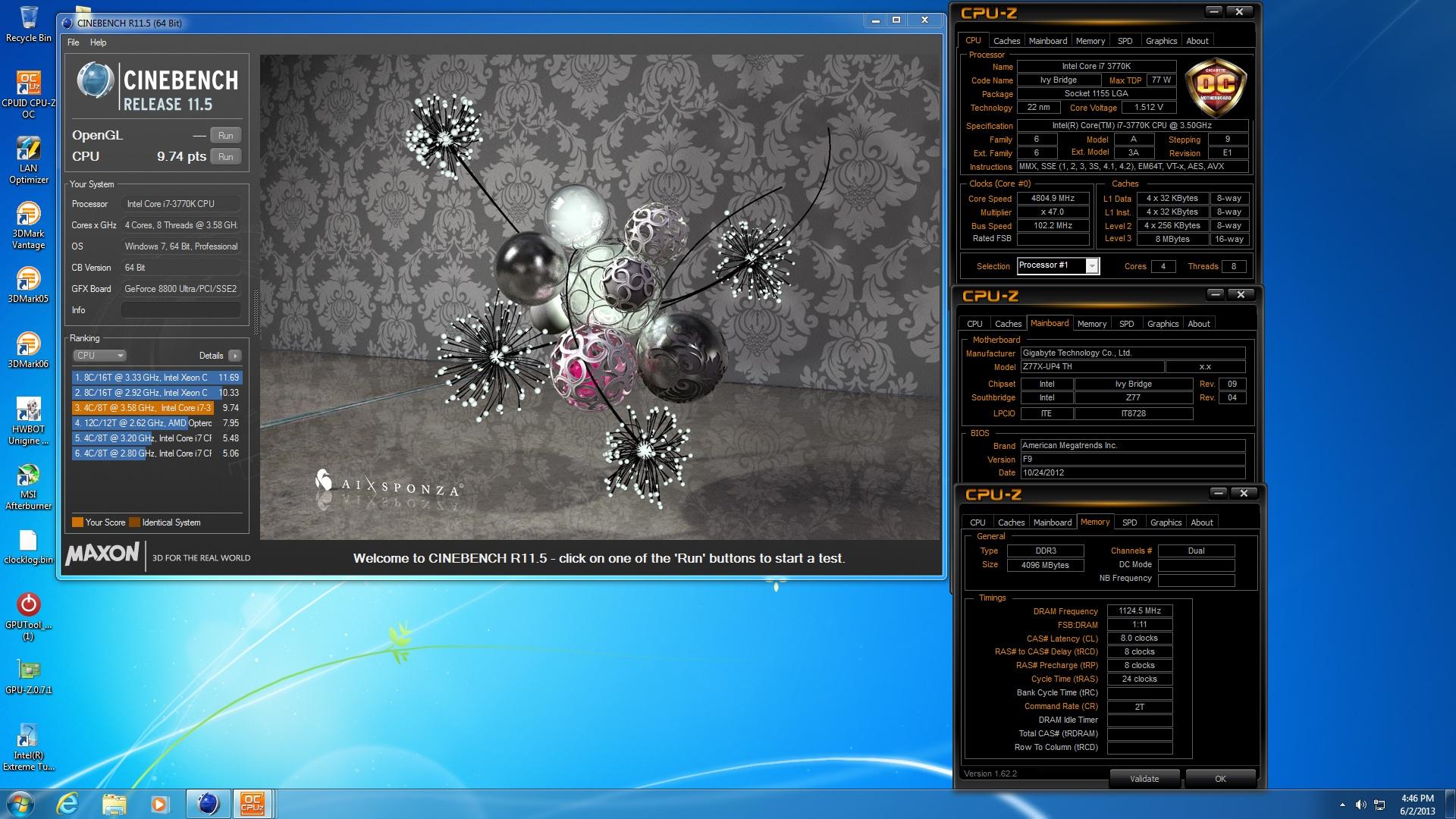Image resolution: width=1456 pixels, height=819 pixels.
Task: Click the taskbar clock showing 4:46 PM
Action: (x=1417, y=805)
